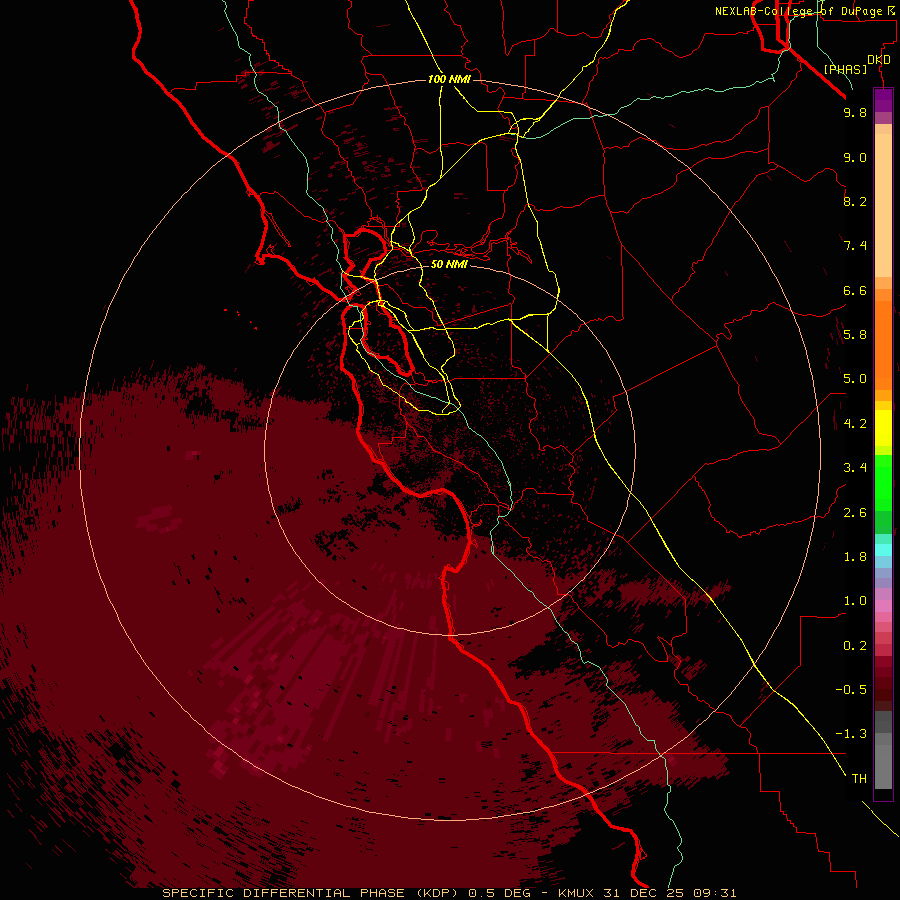
Task: Click the TH threshold label on the scale
Action: (x=859, y=779)
